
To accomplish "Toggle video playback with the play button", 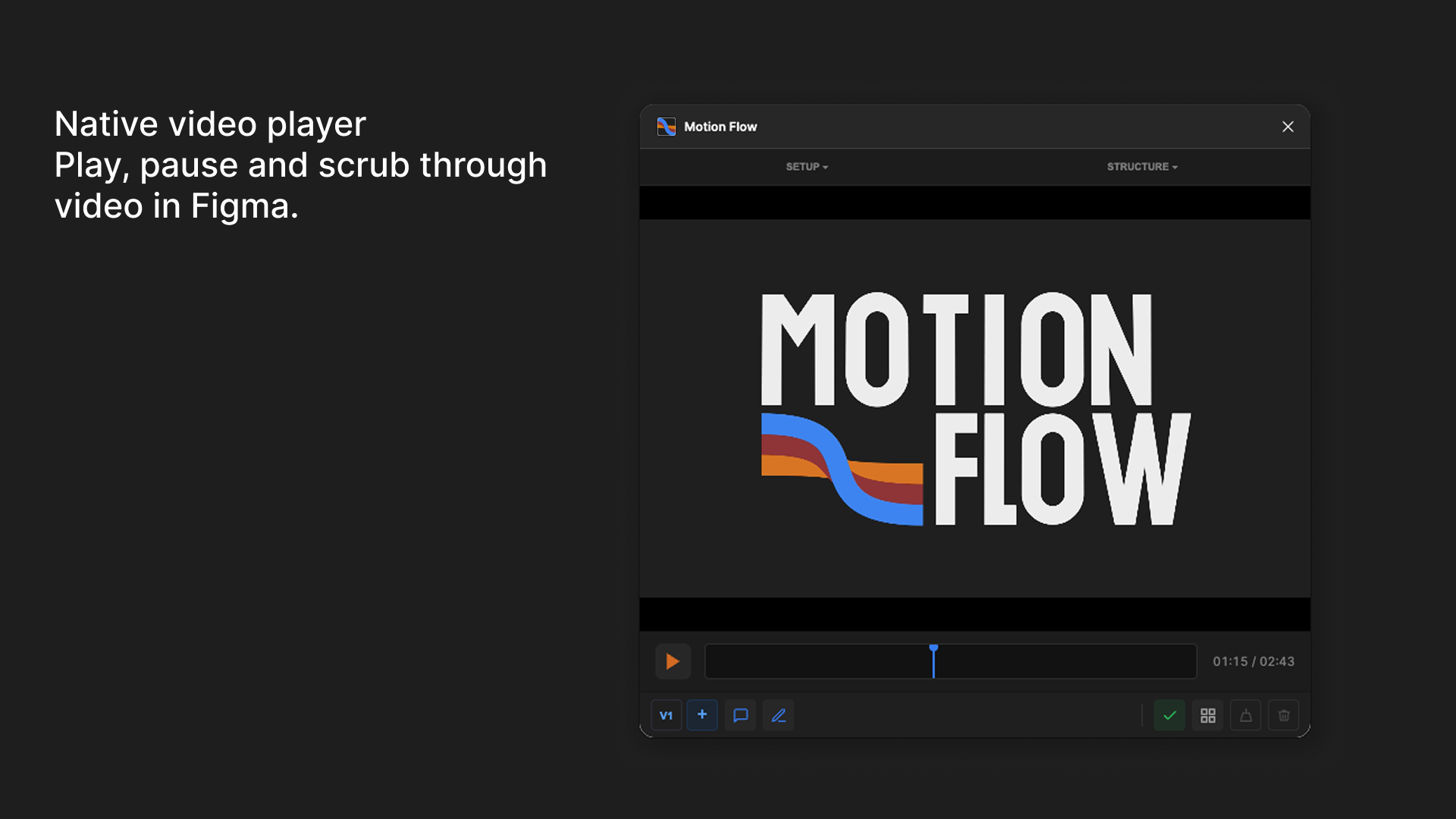I will click(673, 661).
